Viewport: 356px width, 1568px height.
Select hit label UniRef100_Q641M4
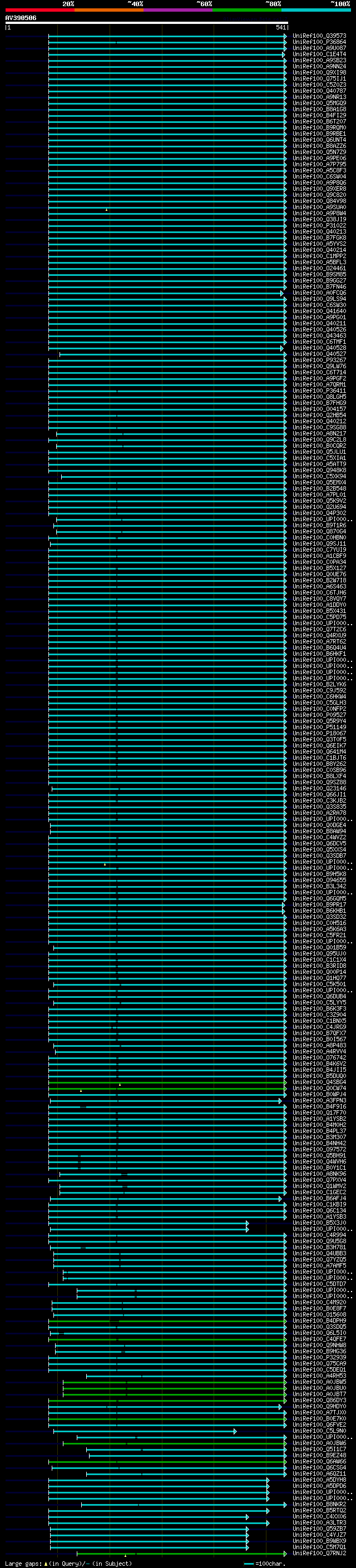pyautogui.click(x=319, y=752)
